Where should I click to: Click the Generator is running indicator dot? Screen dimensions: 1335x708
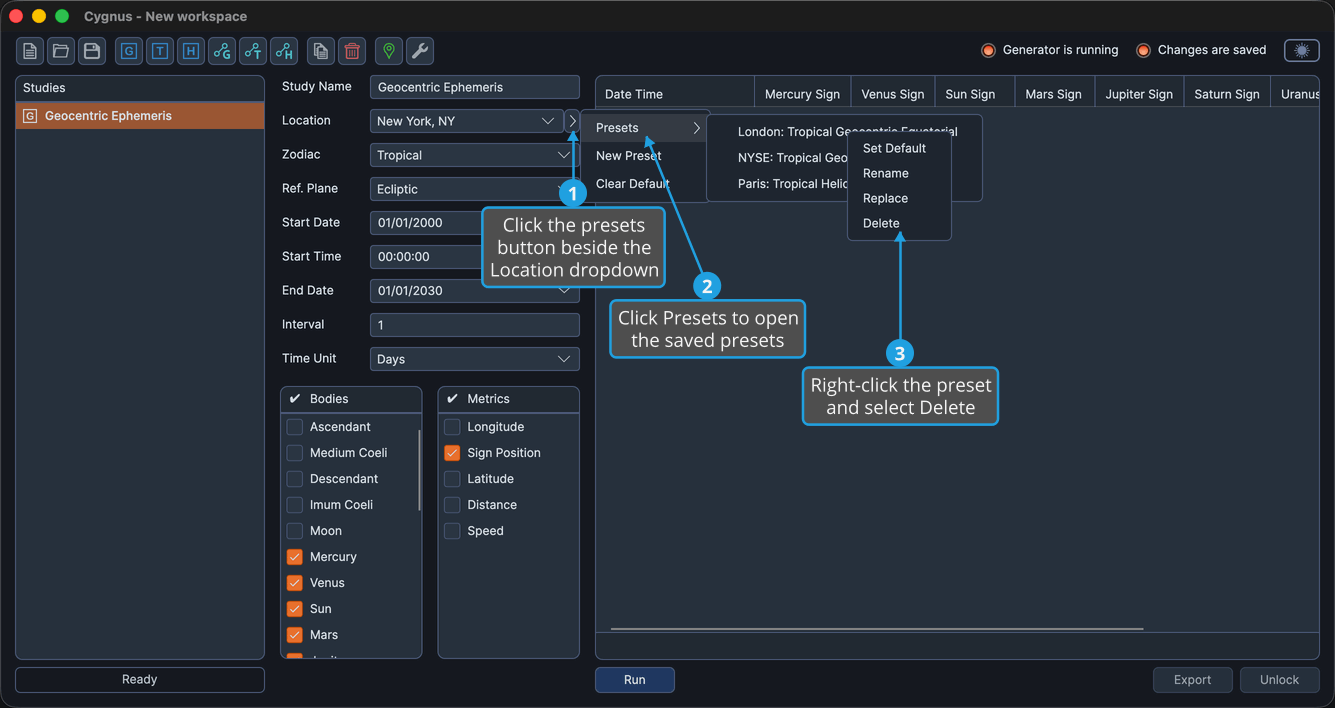[988, 50]
